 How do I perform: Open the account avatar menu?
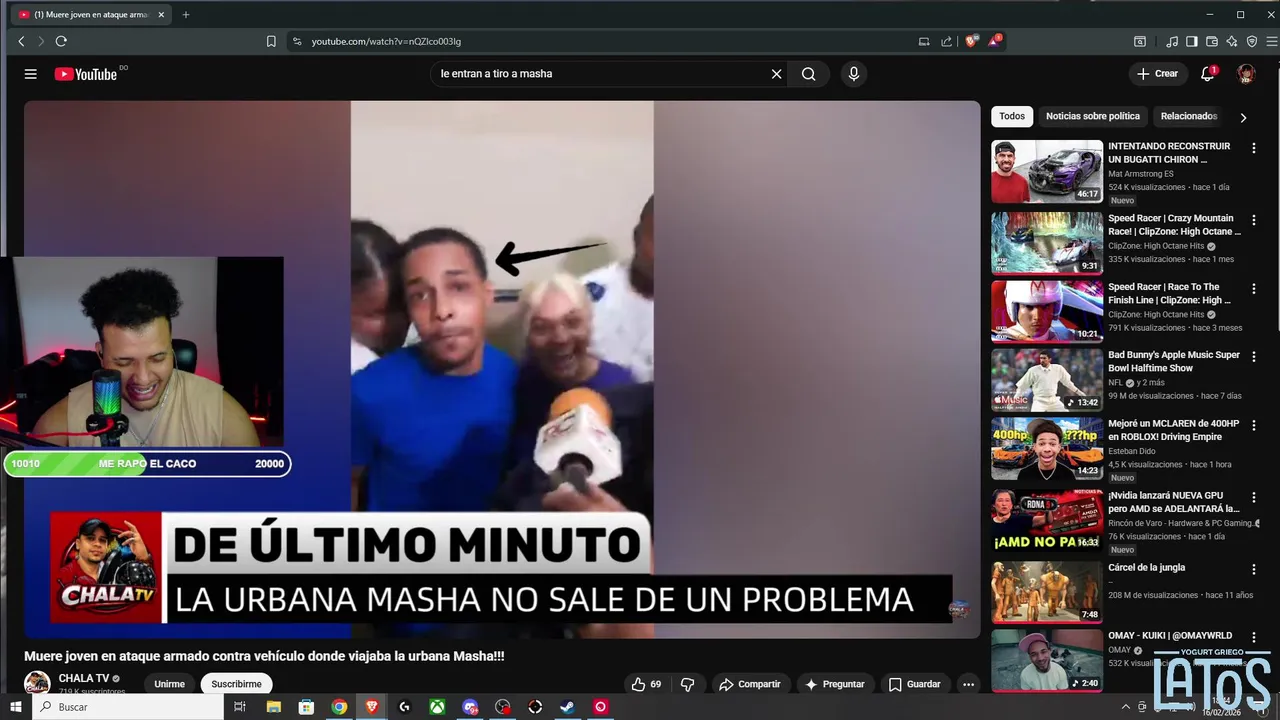(1246, 74)
